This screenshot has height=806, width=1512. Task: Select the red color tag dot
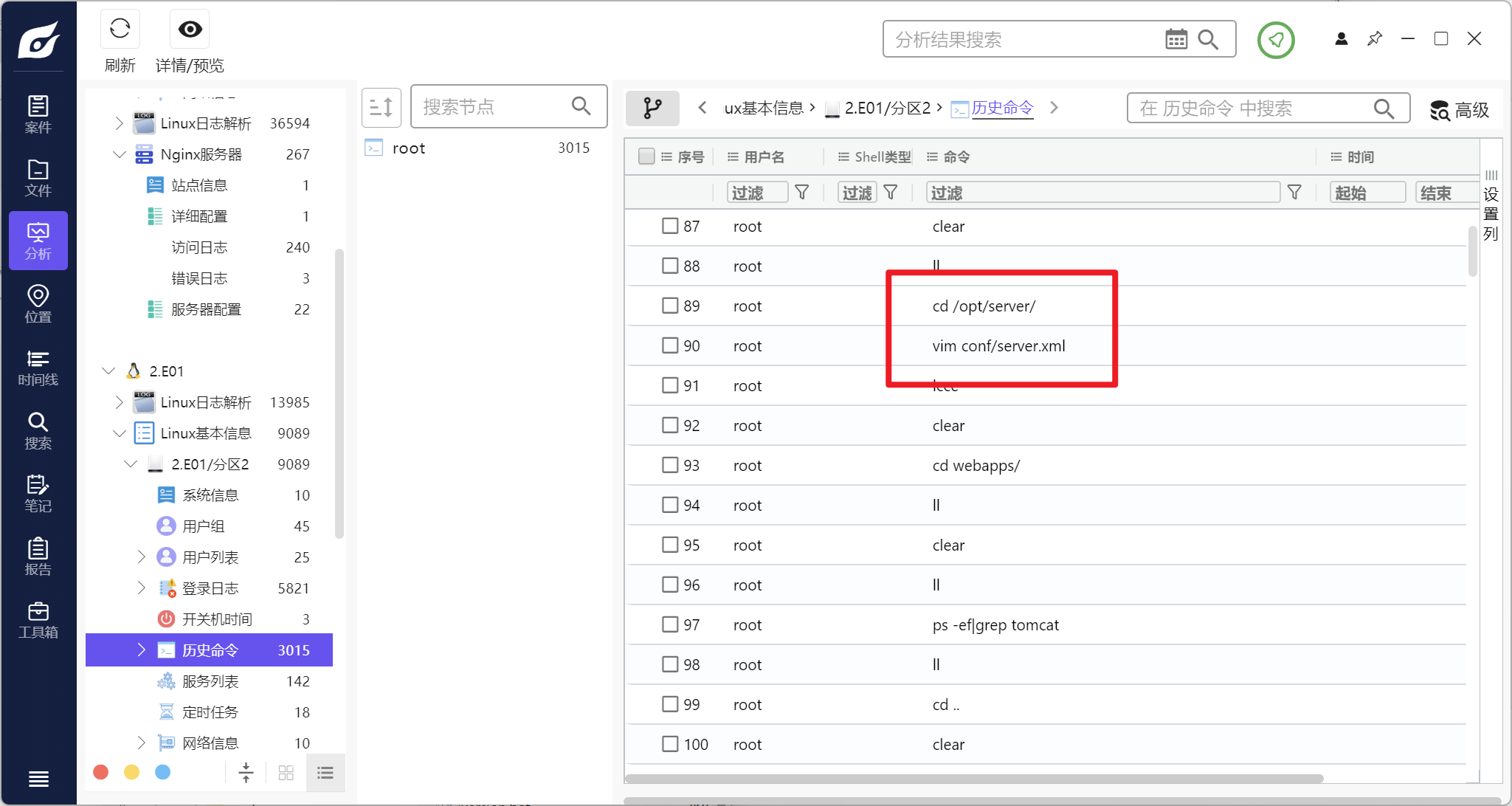tap(101, 772)
